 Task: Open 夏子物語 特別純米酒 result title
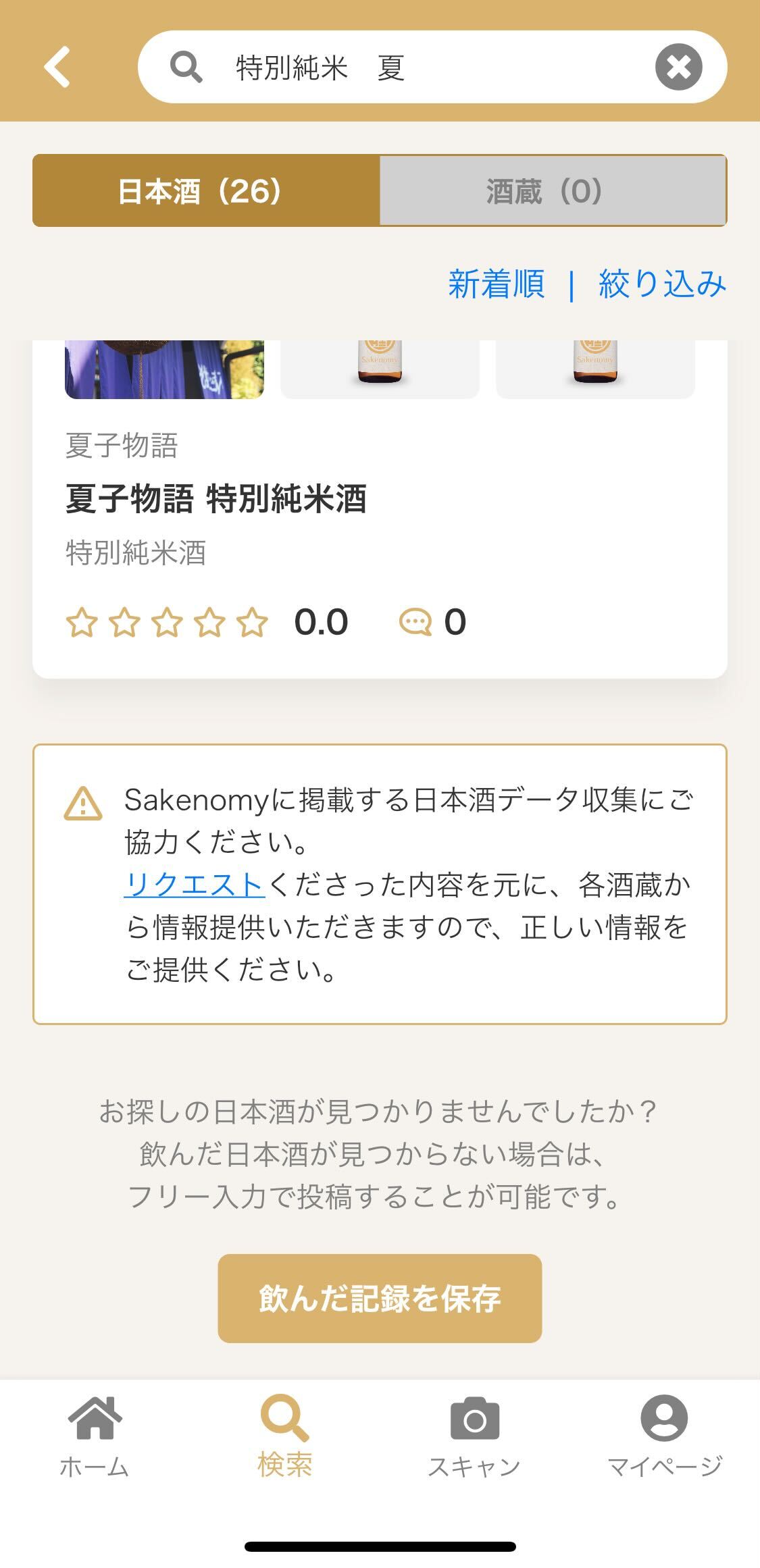(216, 499)
